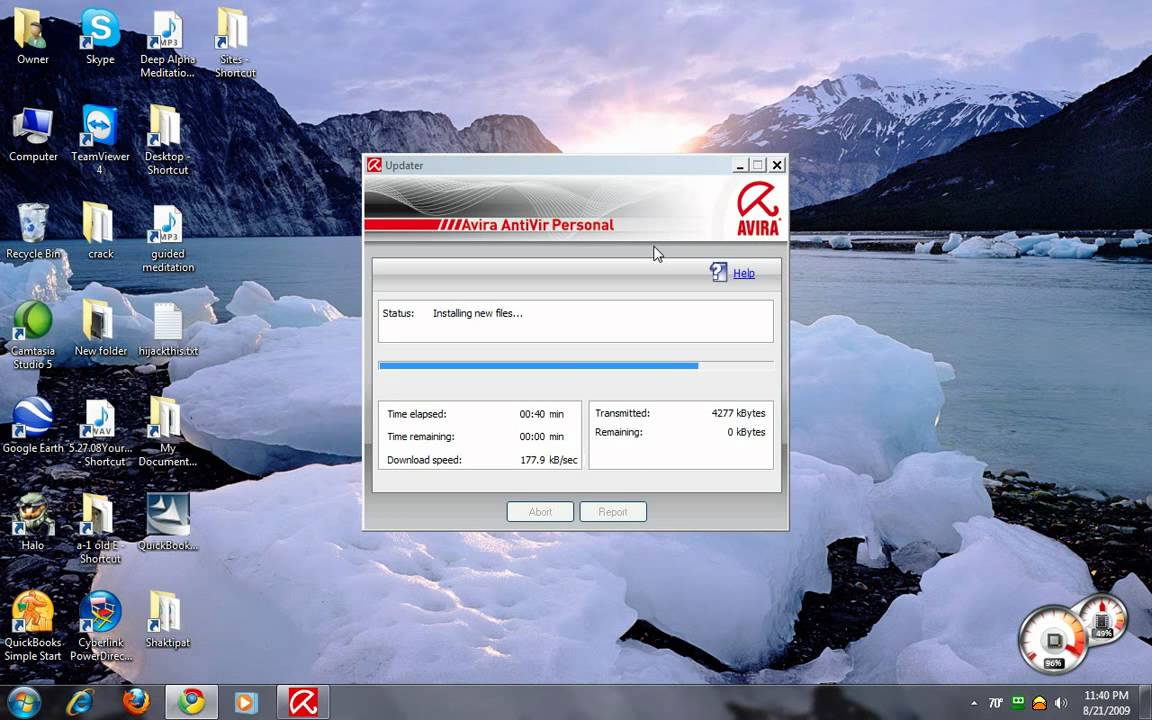
Task: Click the CPU meter gadget gauge
Action: (1055, 638)
